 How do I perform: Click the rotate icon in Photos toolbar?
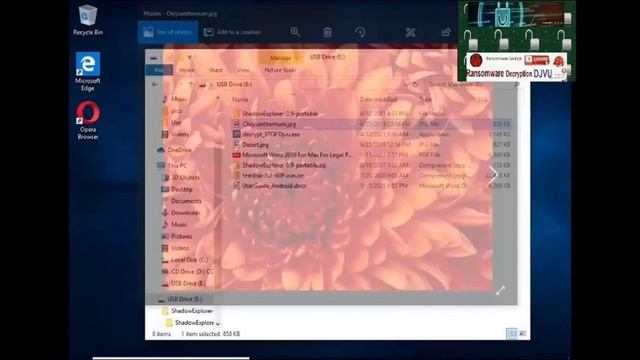[x=360, y=32]
